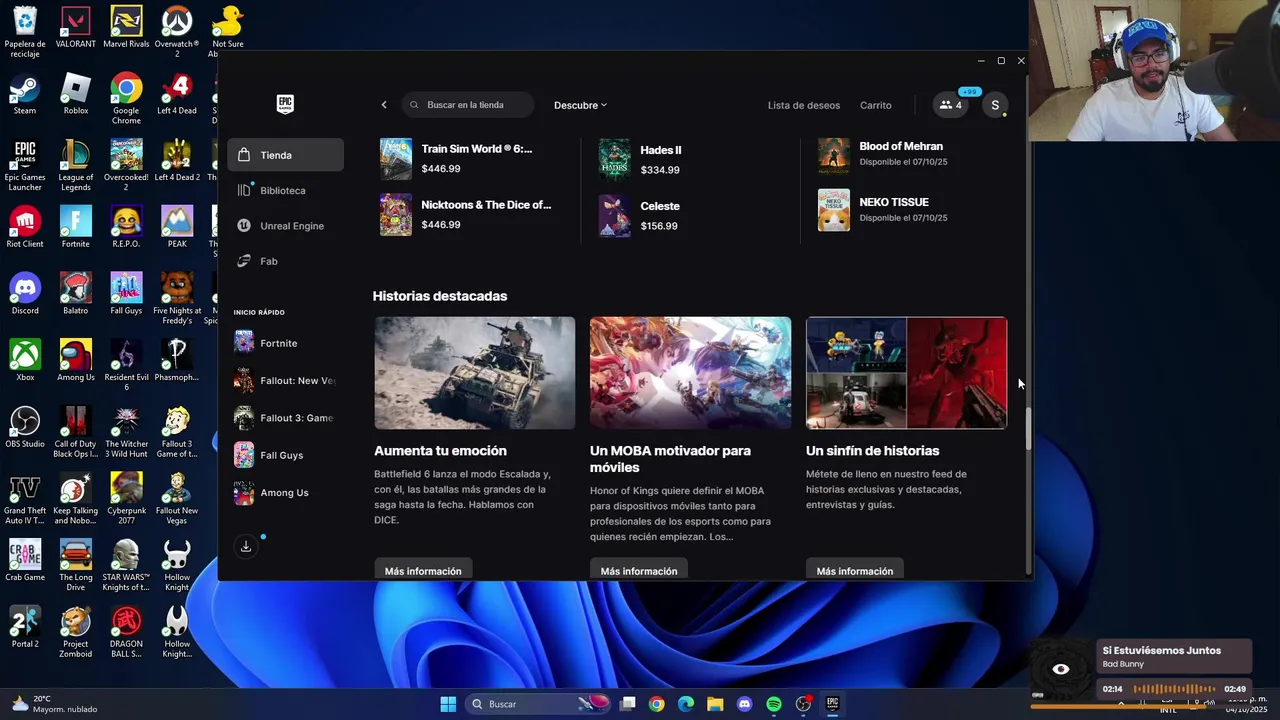The width and height of the screenshot is (1280, 720).
Task: Select League of Legends desktop shortcut
Action: [x=76, y=166]
